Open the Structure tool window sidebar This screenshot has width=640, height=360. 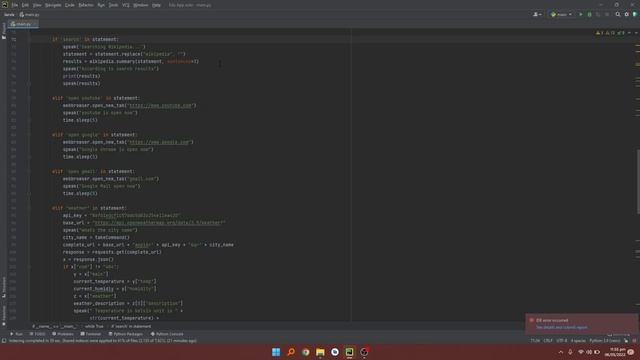(4, 287)
